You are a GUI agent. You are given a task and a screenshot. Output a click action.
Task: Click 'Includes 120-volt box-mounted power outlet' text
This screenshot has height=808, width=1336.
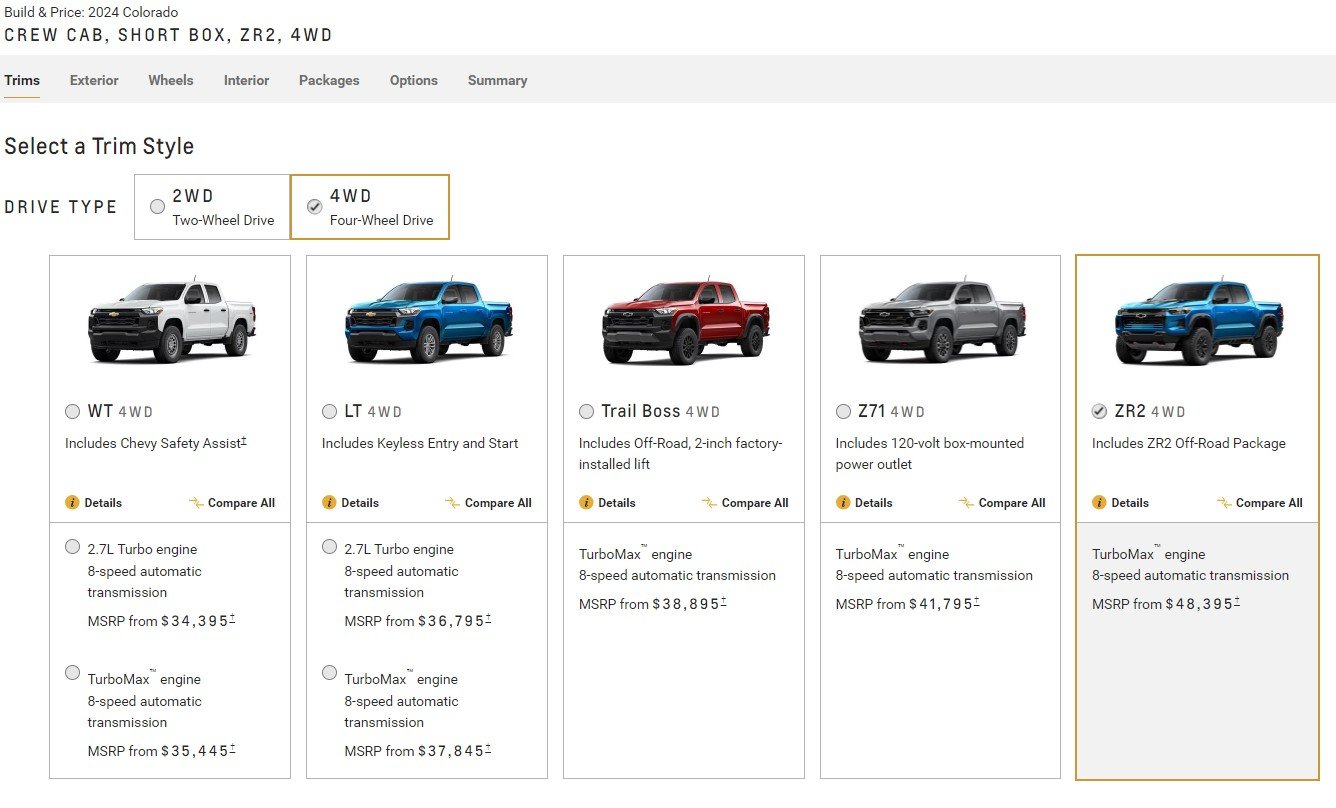(x=930, y=453)
